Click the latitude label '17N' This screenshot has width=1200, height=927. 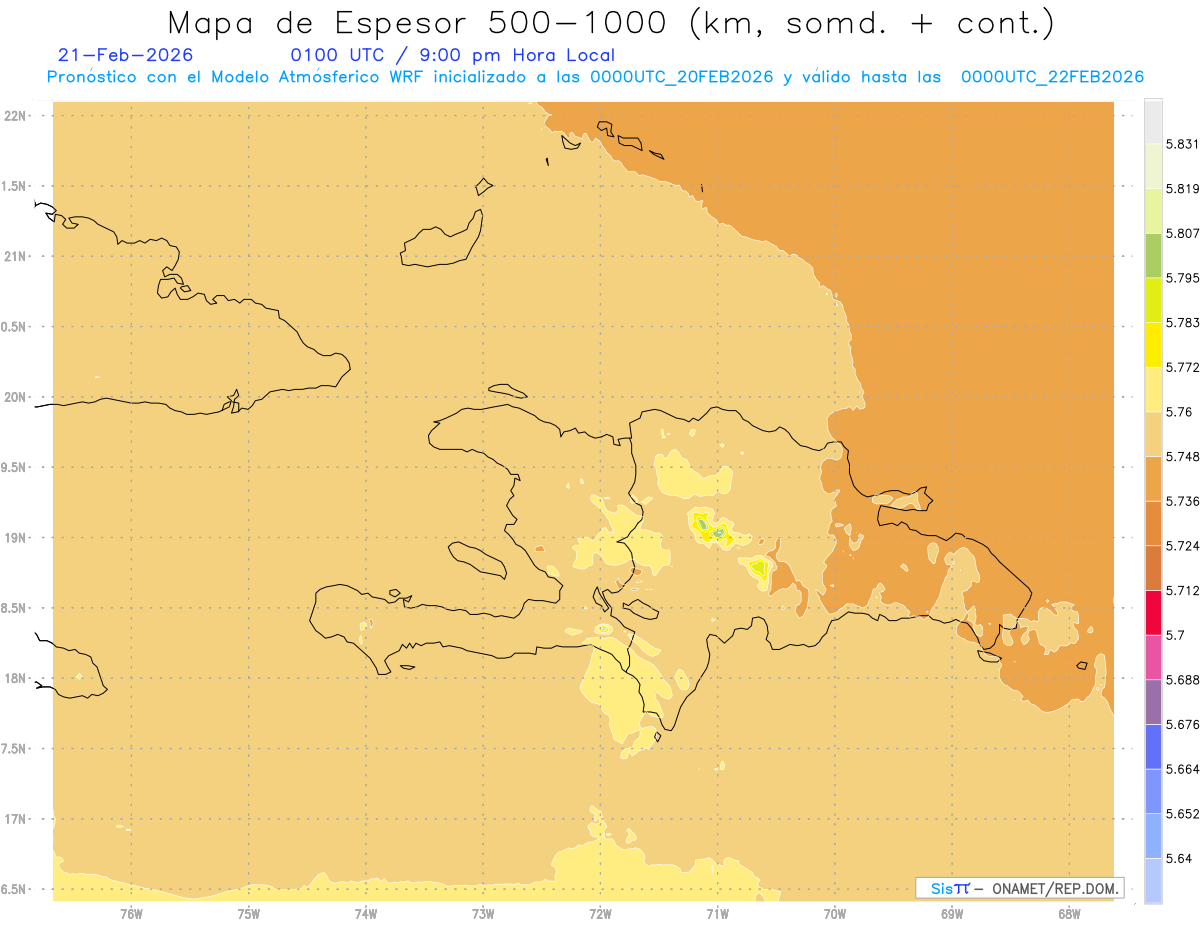(17, 820)
